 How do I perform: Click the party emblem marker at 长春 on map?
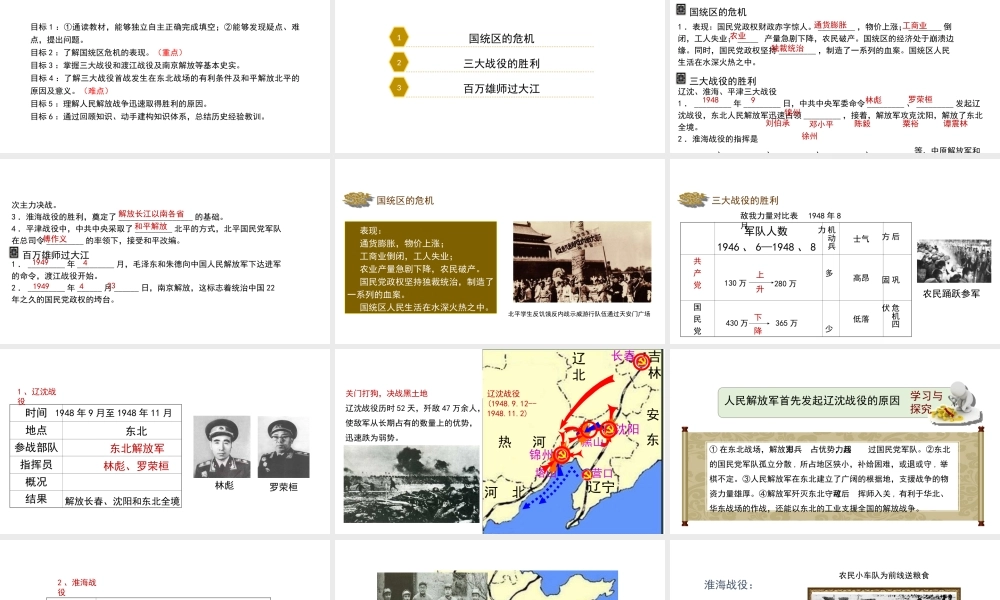(641, 362)
